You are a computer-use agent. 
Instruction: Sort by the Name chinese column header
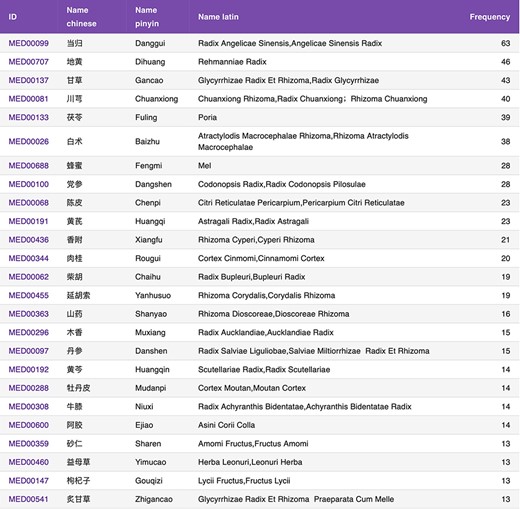tap(81, 17)
